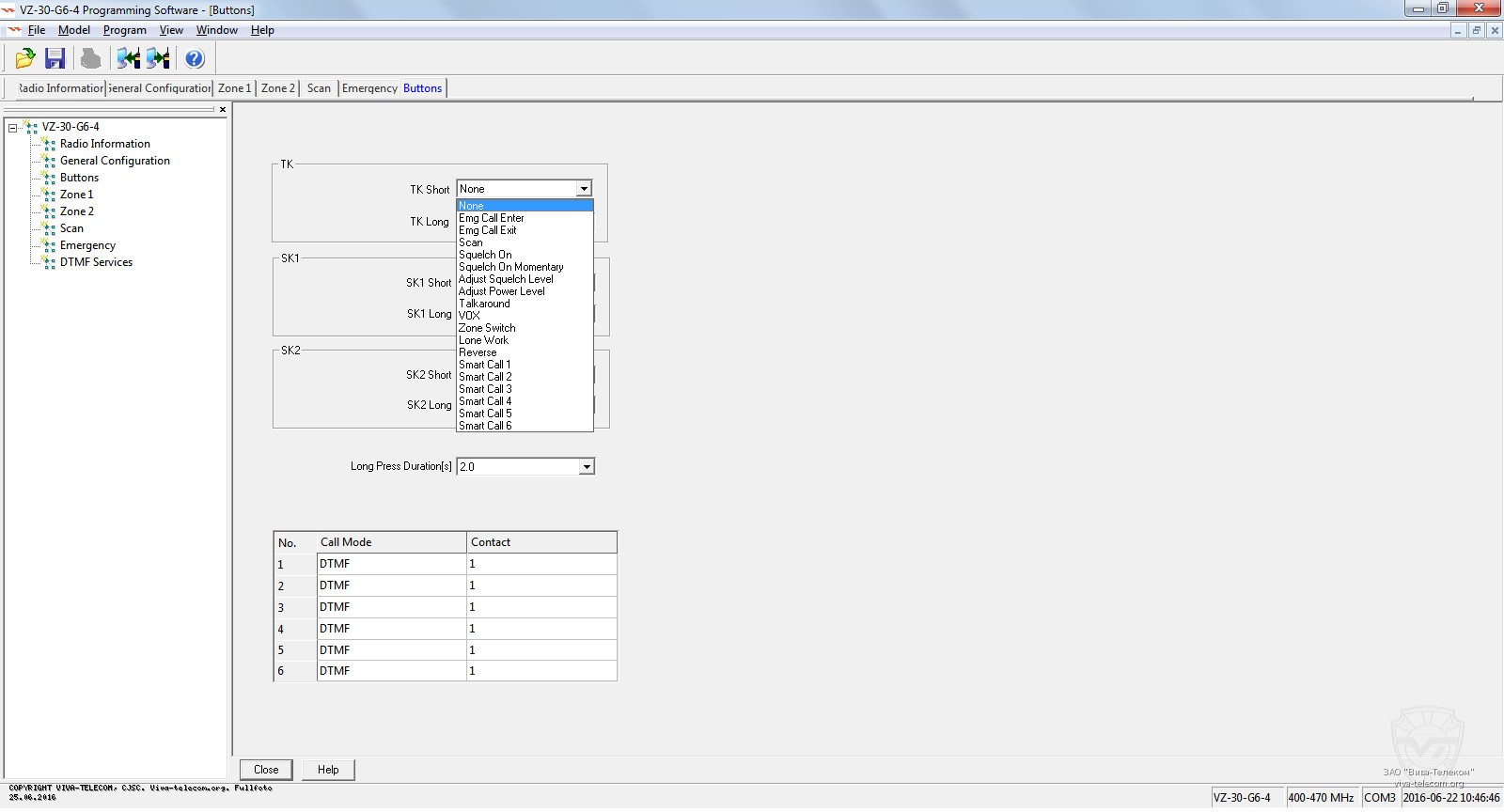The image size is (1504, 812).
Task: Click the Close button
Action: (266, 770)
